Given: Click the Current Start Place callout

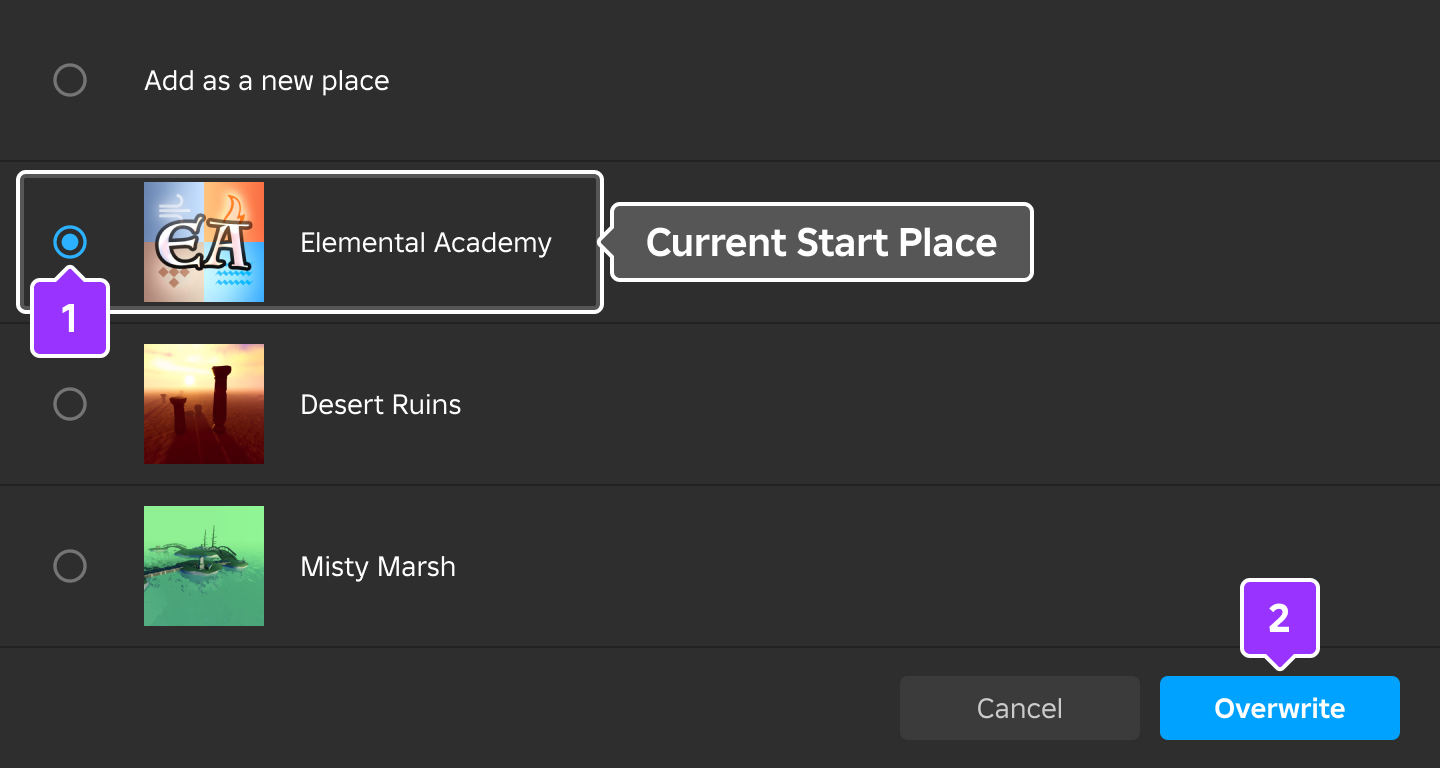Looking at the screenshot, I should [x=821, y=242].
